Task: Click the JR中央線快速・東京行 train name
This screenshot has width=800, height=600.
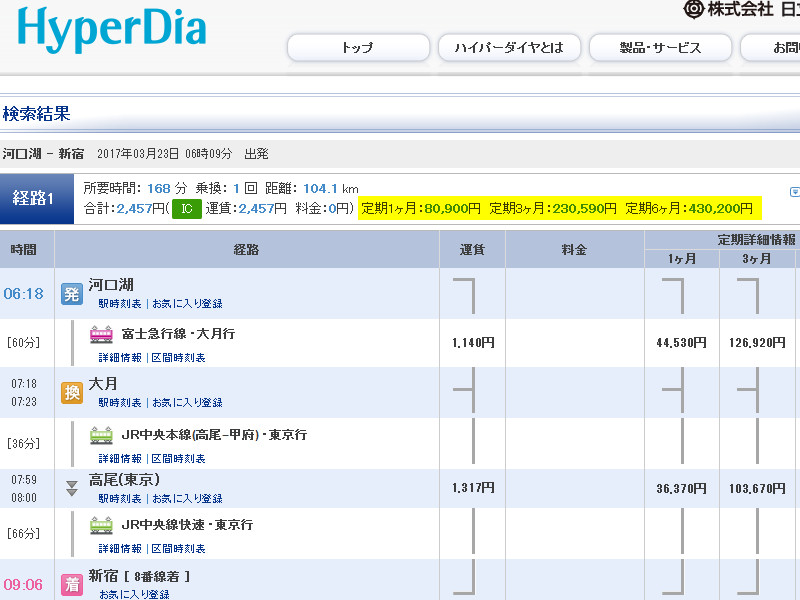Action: click(x=187, y=524)
